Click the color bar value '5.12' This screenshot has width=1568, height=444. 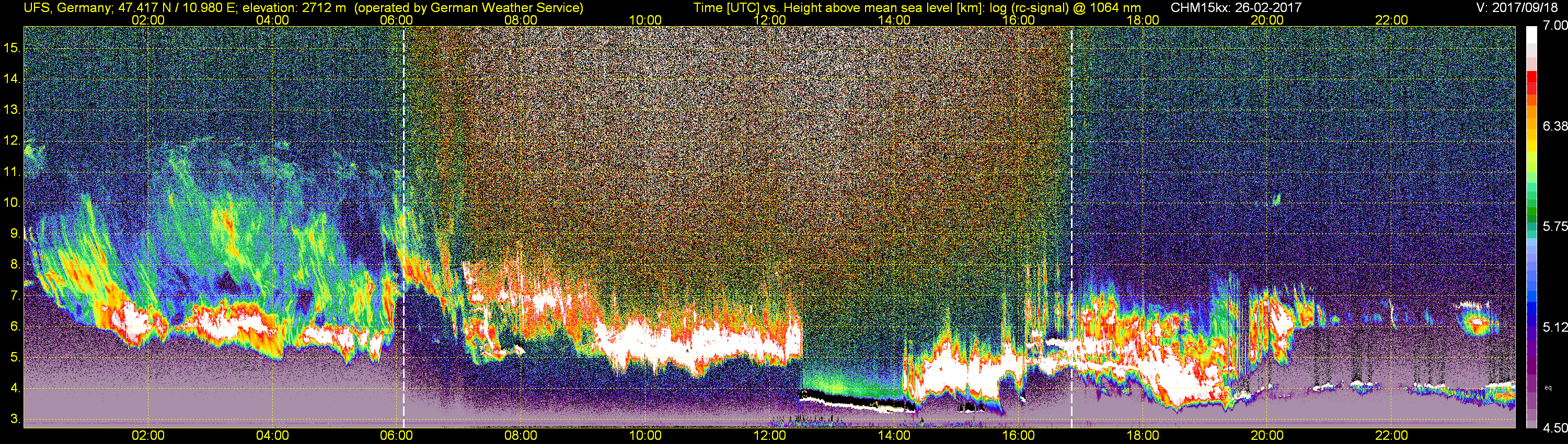[x=1554, y=327]
